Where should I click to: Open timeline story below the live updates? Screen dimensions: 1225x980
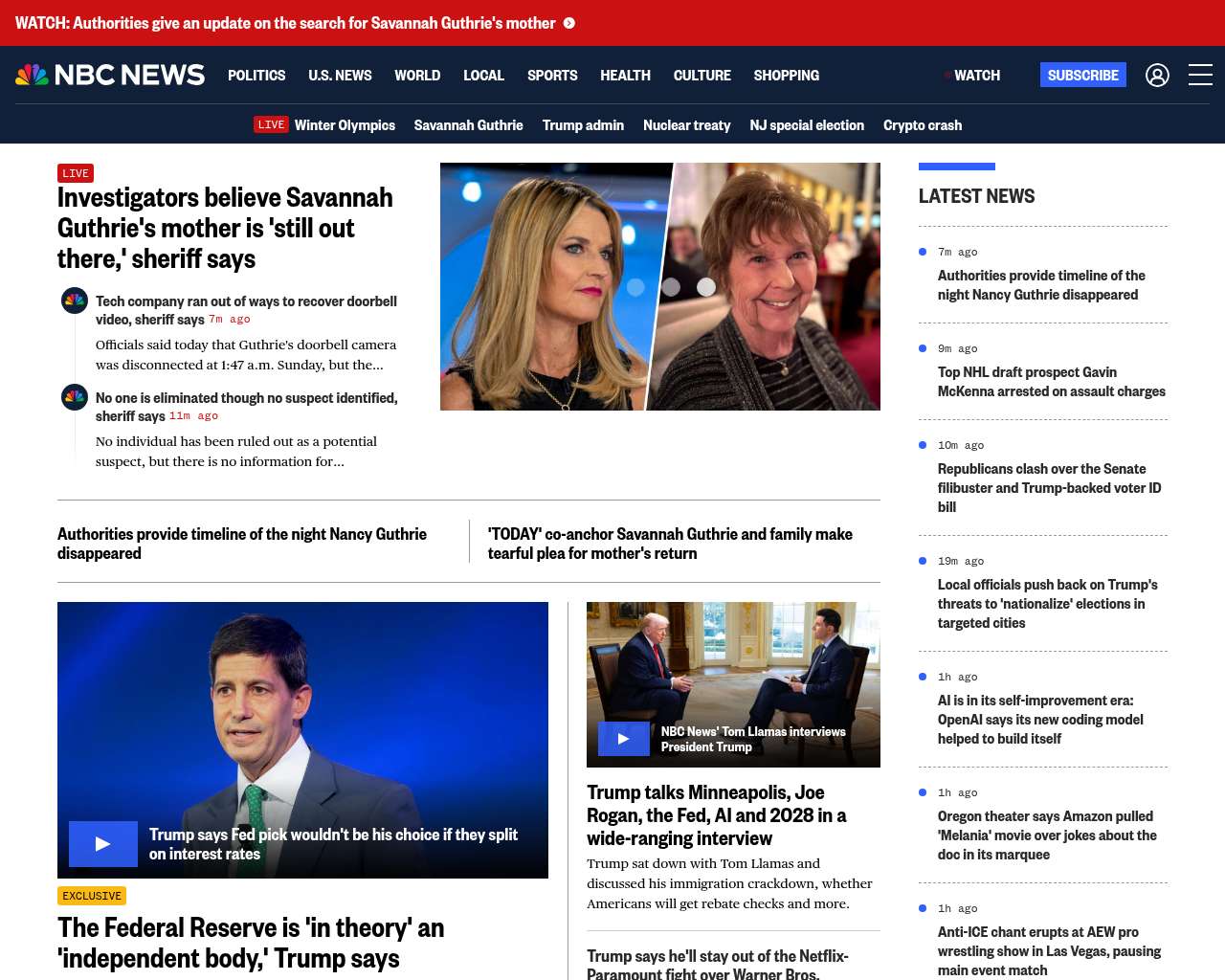coord(242,544)
